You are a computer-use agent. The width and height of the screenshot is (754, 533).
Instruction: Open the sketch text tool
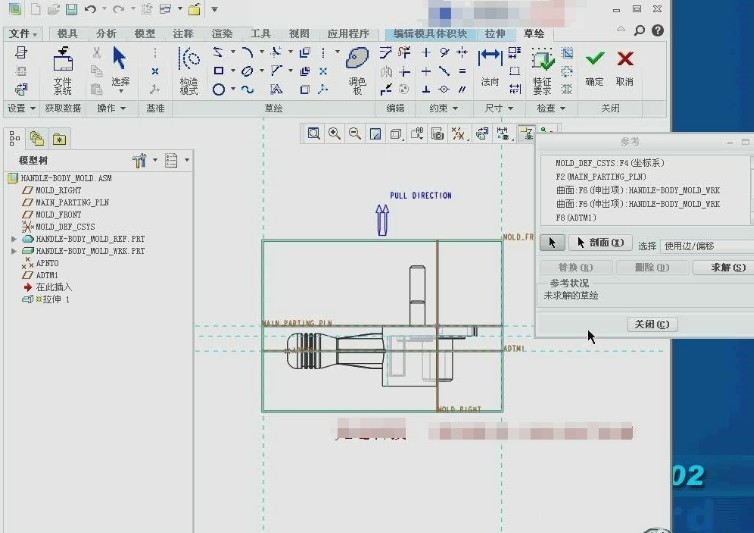pyautogui.click(x=276, y=89)
